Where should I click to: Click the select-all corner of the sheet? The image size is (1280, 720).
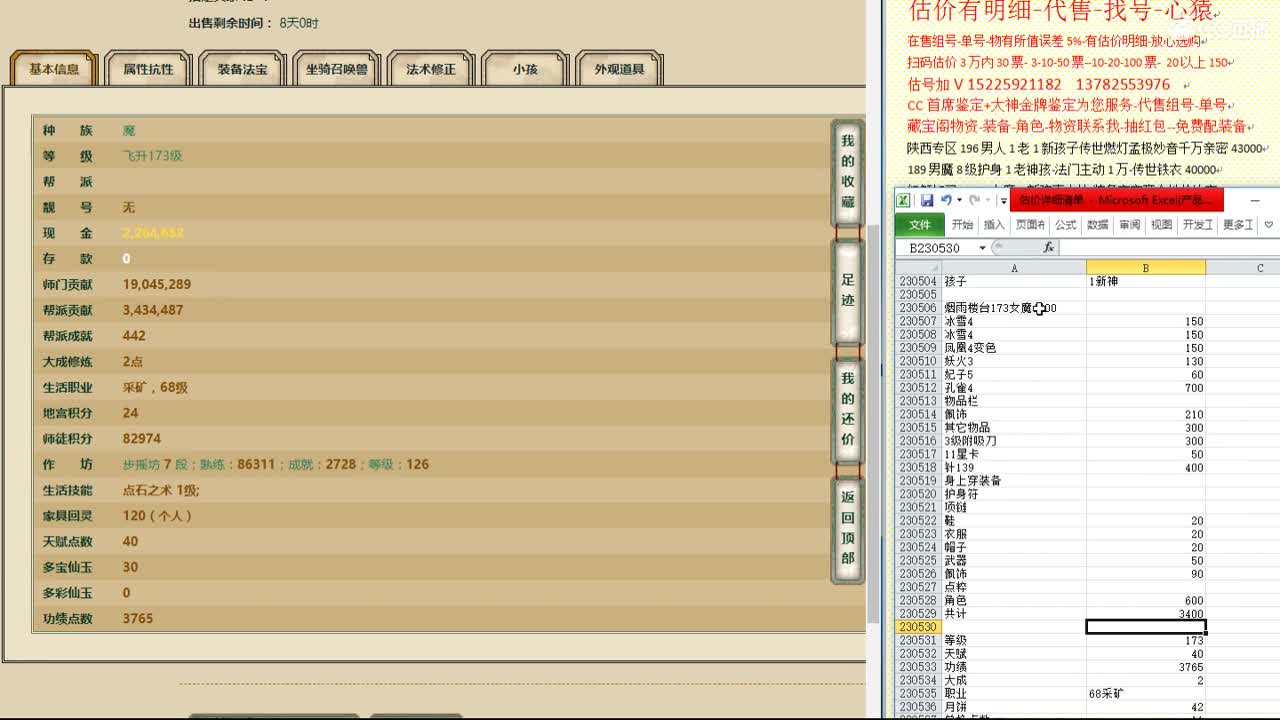click(918, 267)
